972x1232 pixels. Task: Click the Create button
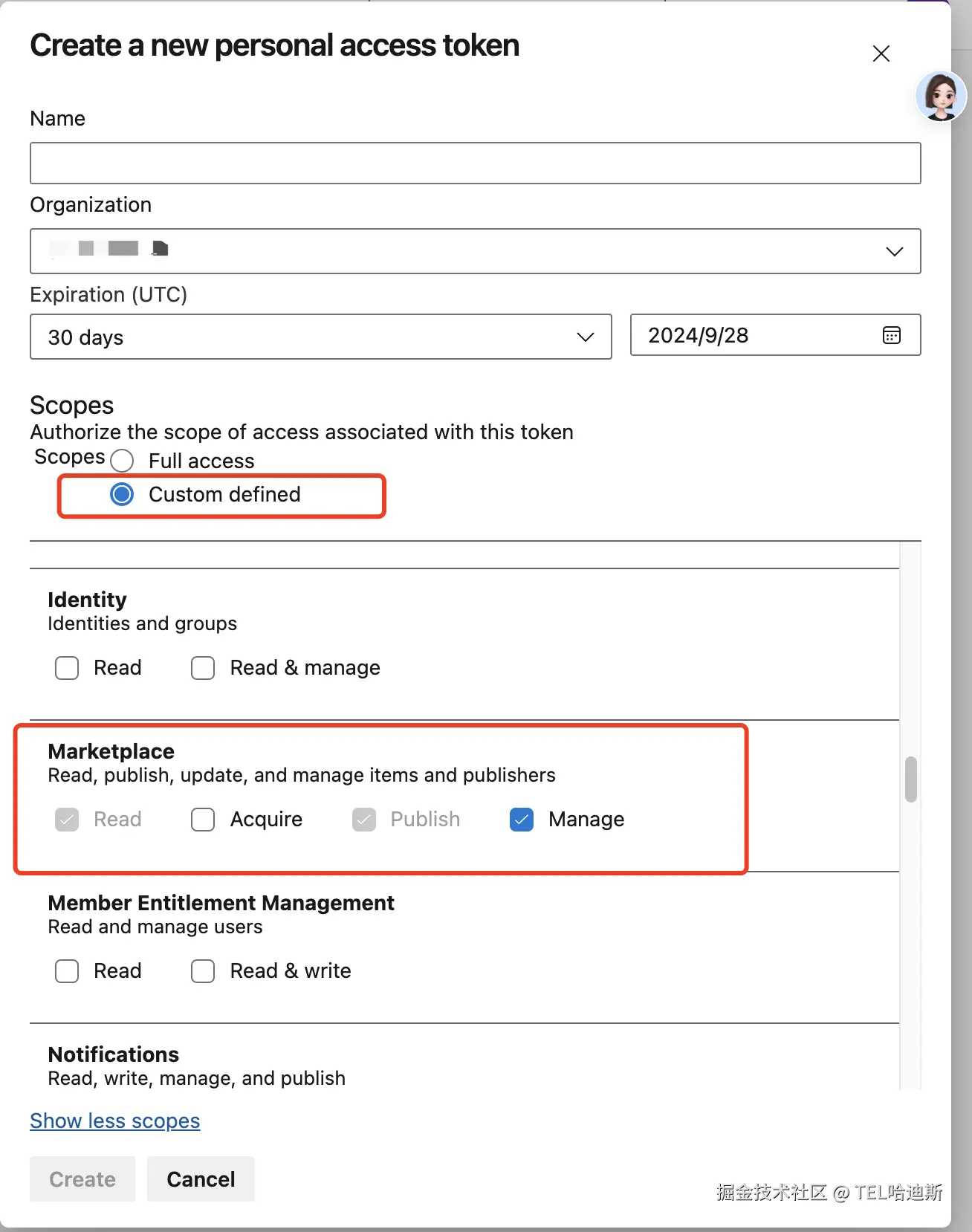[x=82, y=1179]
